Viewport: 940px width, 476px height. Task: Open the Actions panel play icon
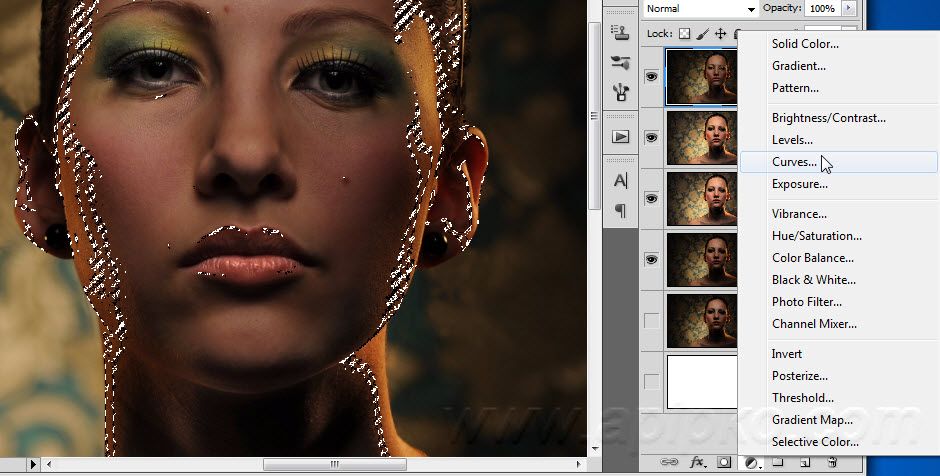620,137
